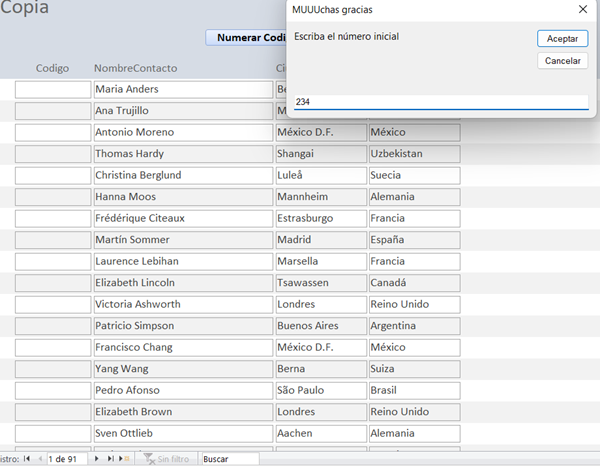Viewport: 600px width, 466px height.
Task: Select contact name Ana Trujillo
Action: pos(183,111)
